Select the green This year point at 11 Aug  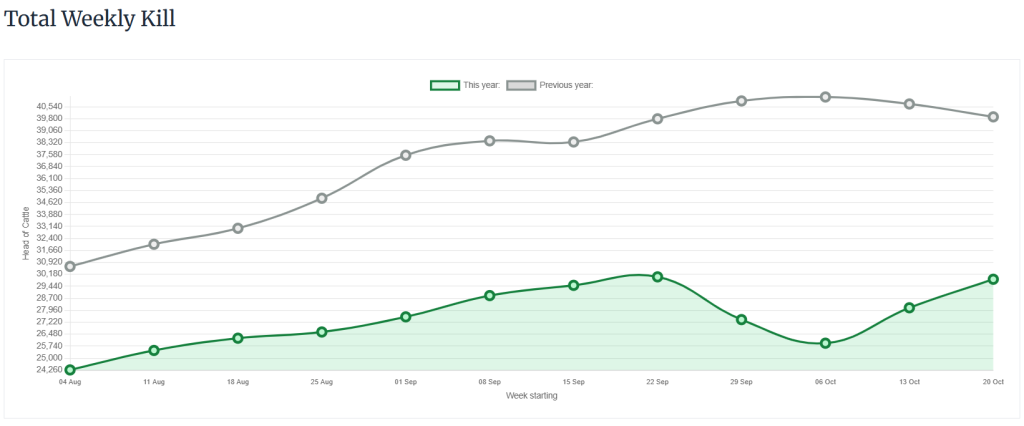pyautogui.click(x=154, y=350)
